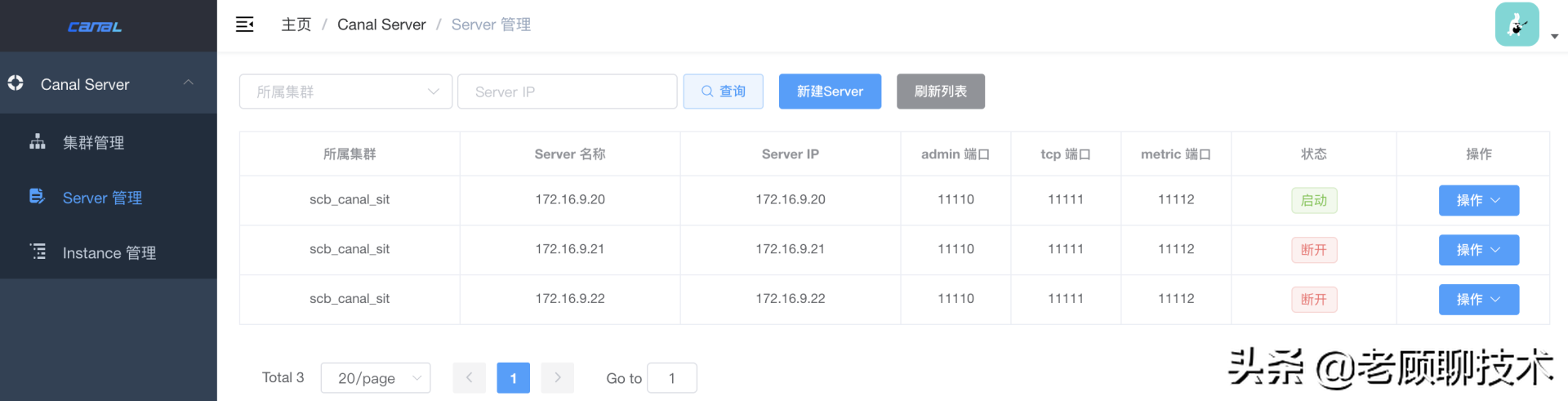Click previous page arrow
Image resolution: width=1568 pixels, height=401 pixels.
pos(470,378)
